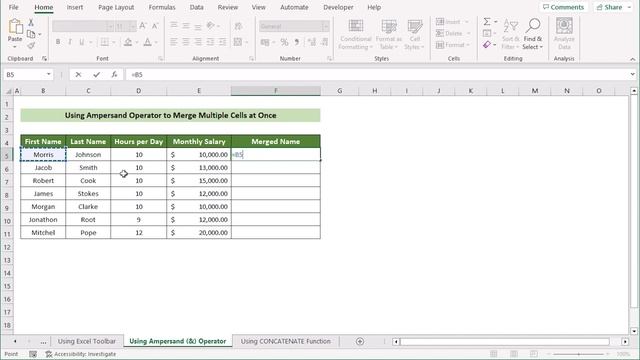This screenshot has width=640, height=360.
Task: Click the Paste clipboard icon
Action: click(15, 27)
